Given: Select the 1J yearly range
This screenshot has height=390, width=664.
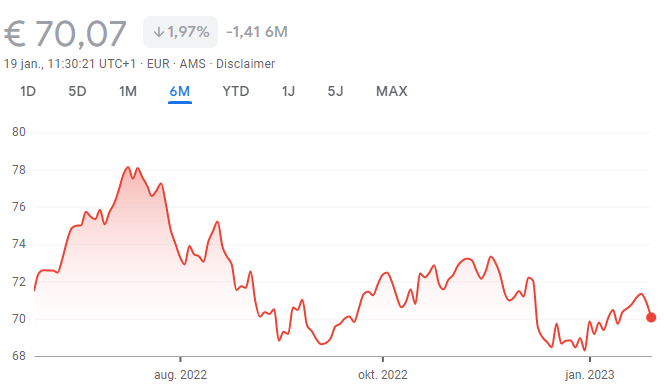Looking at the screenshot, I should [288, 91].
